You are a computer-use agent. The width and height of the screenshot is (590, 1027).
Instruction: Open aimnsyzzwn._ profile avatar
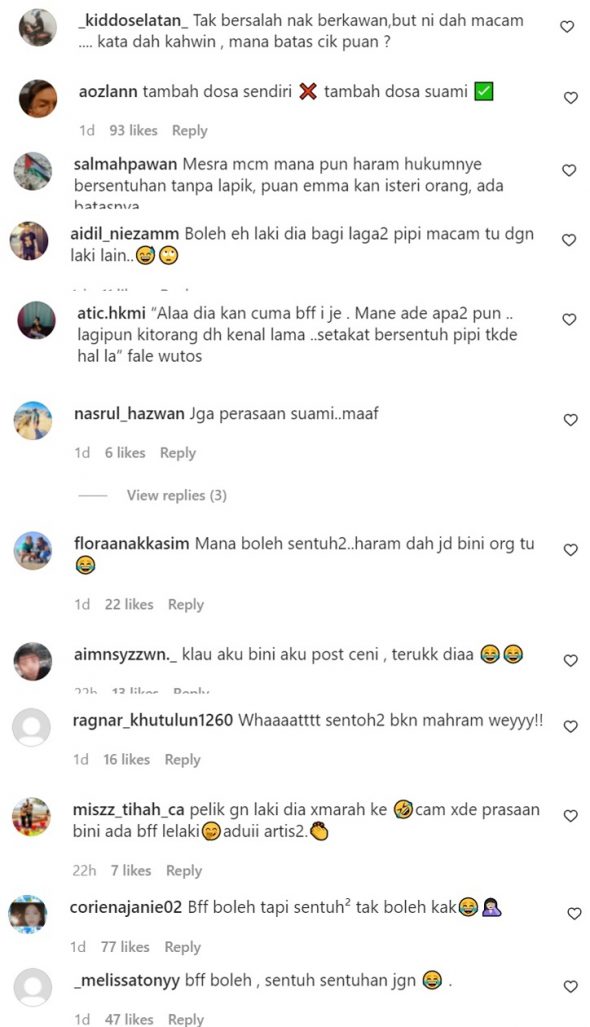33,662
